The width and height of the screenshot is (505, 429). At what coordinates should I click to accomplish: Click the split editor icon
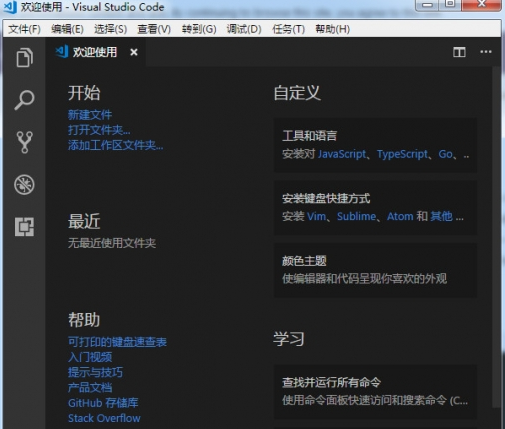coord(459,52)
